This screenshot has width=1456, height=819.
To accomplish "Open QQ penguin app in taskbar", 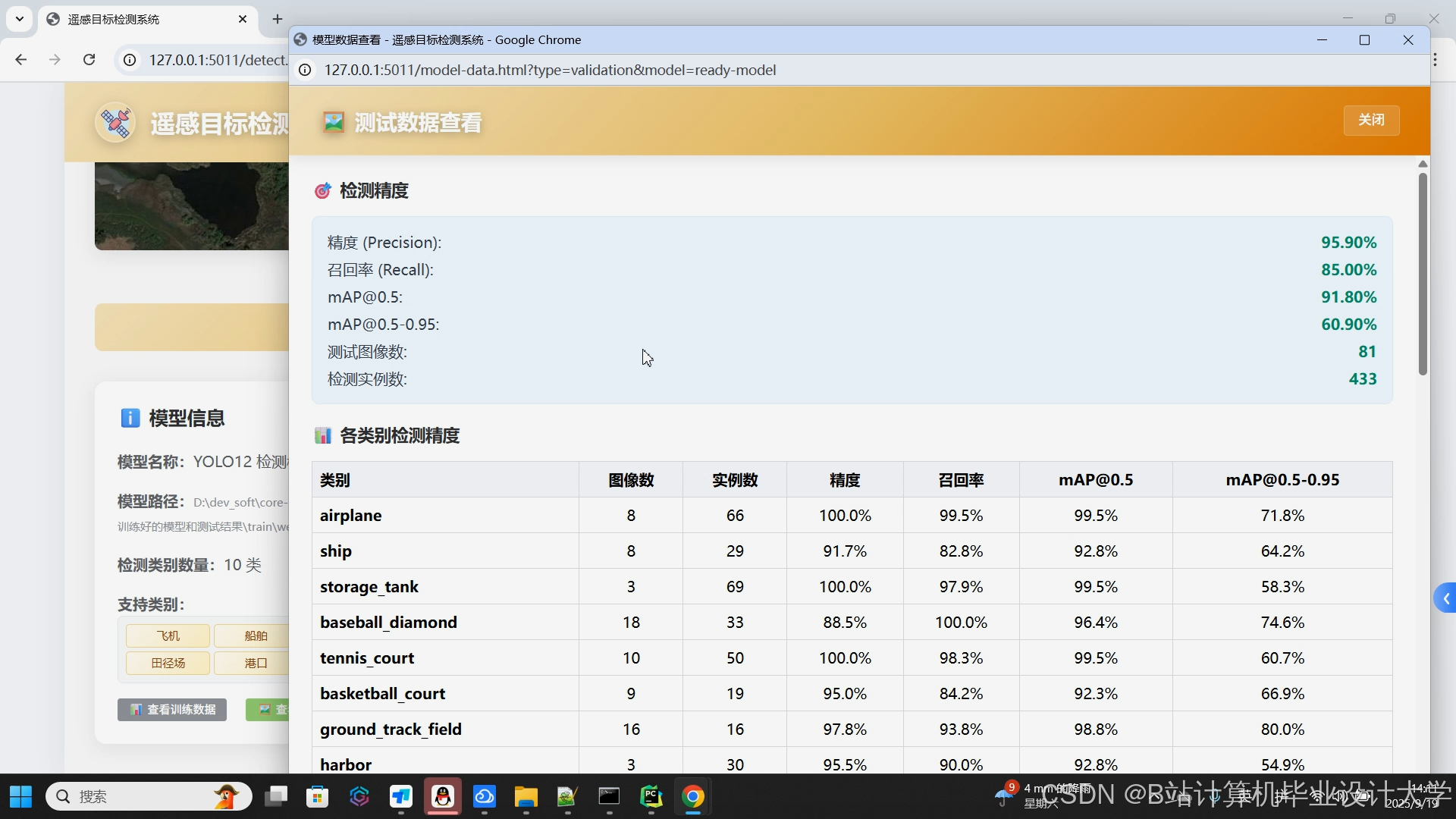I will [x=443, y=796].
